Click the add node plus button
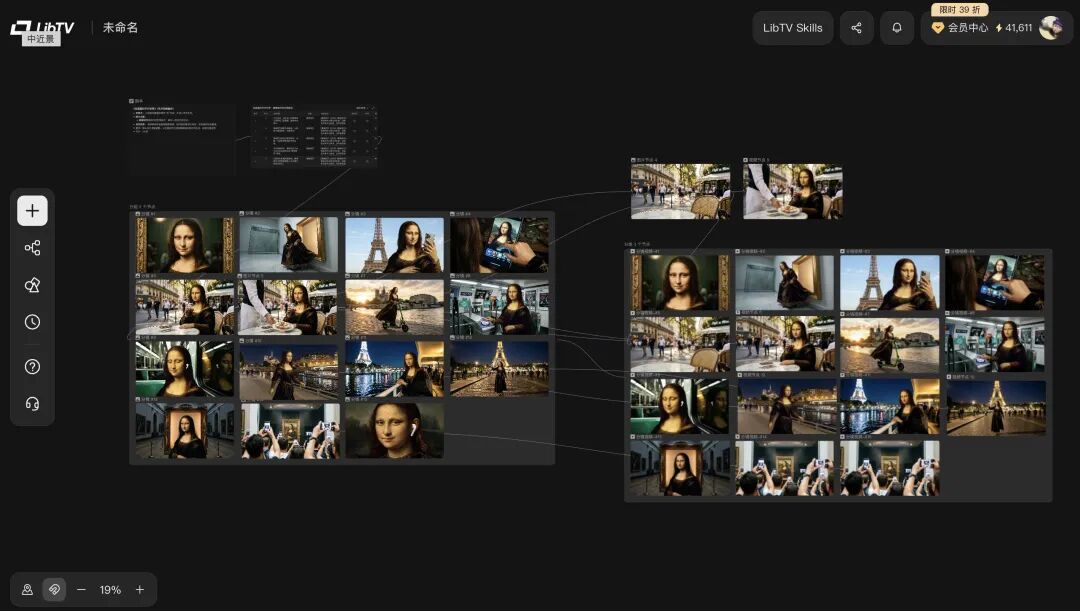 [x=32, y=211]
